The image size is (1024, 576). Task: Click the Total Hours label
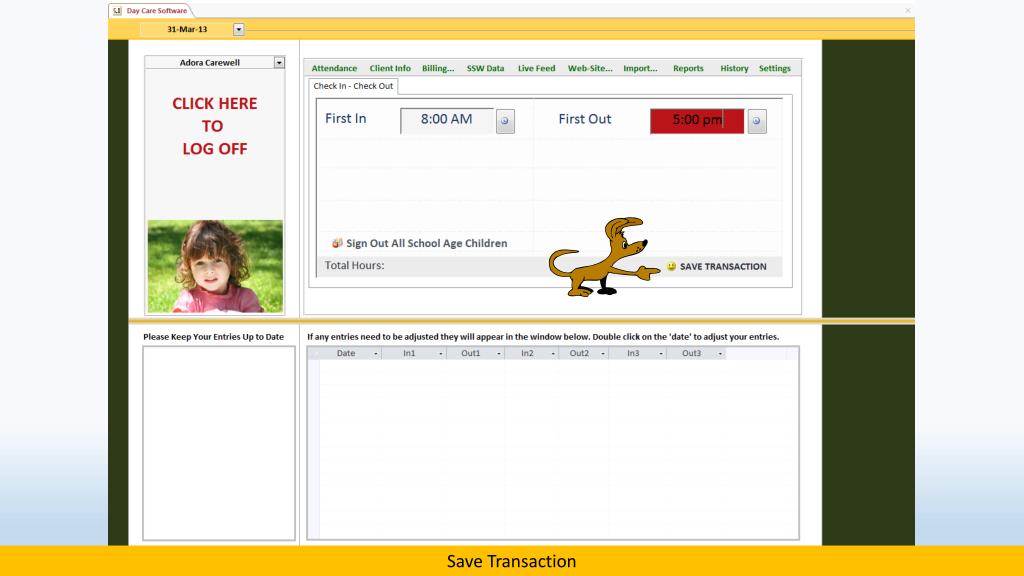click(x=355, y=265)
